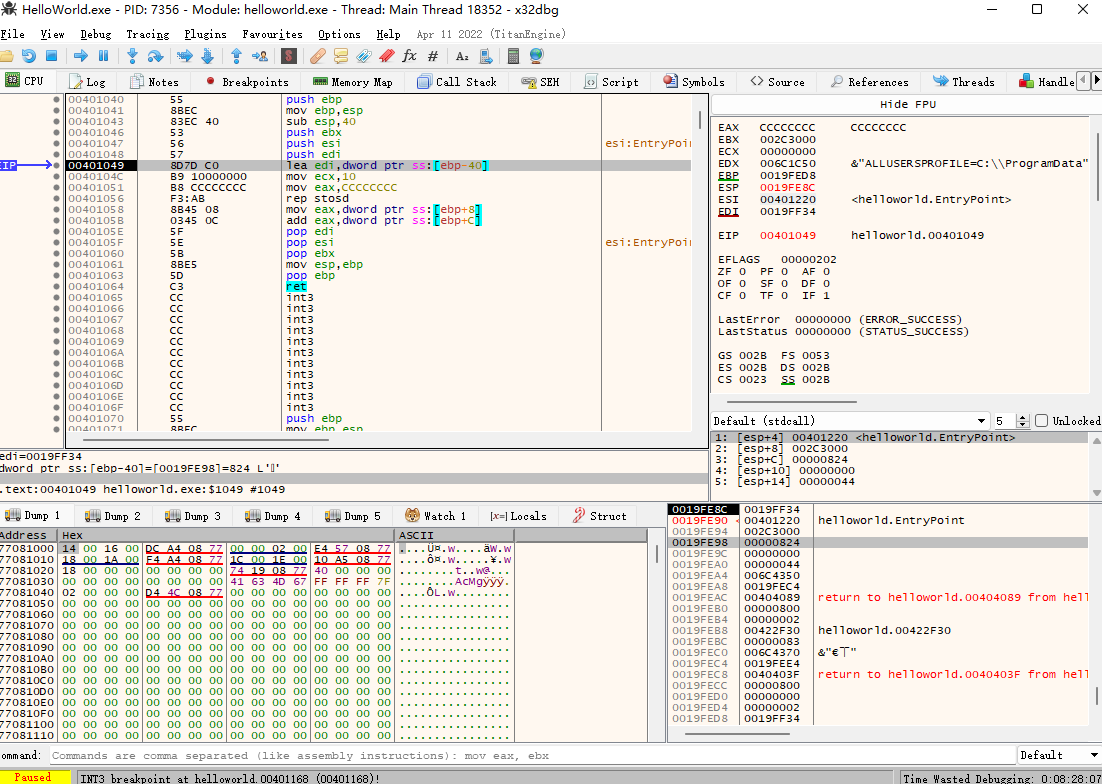Viewport: 1102px width, 784px height.
Task: Click the command input field
Action: (x=532, y=755)
